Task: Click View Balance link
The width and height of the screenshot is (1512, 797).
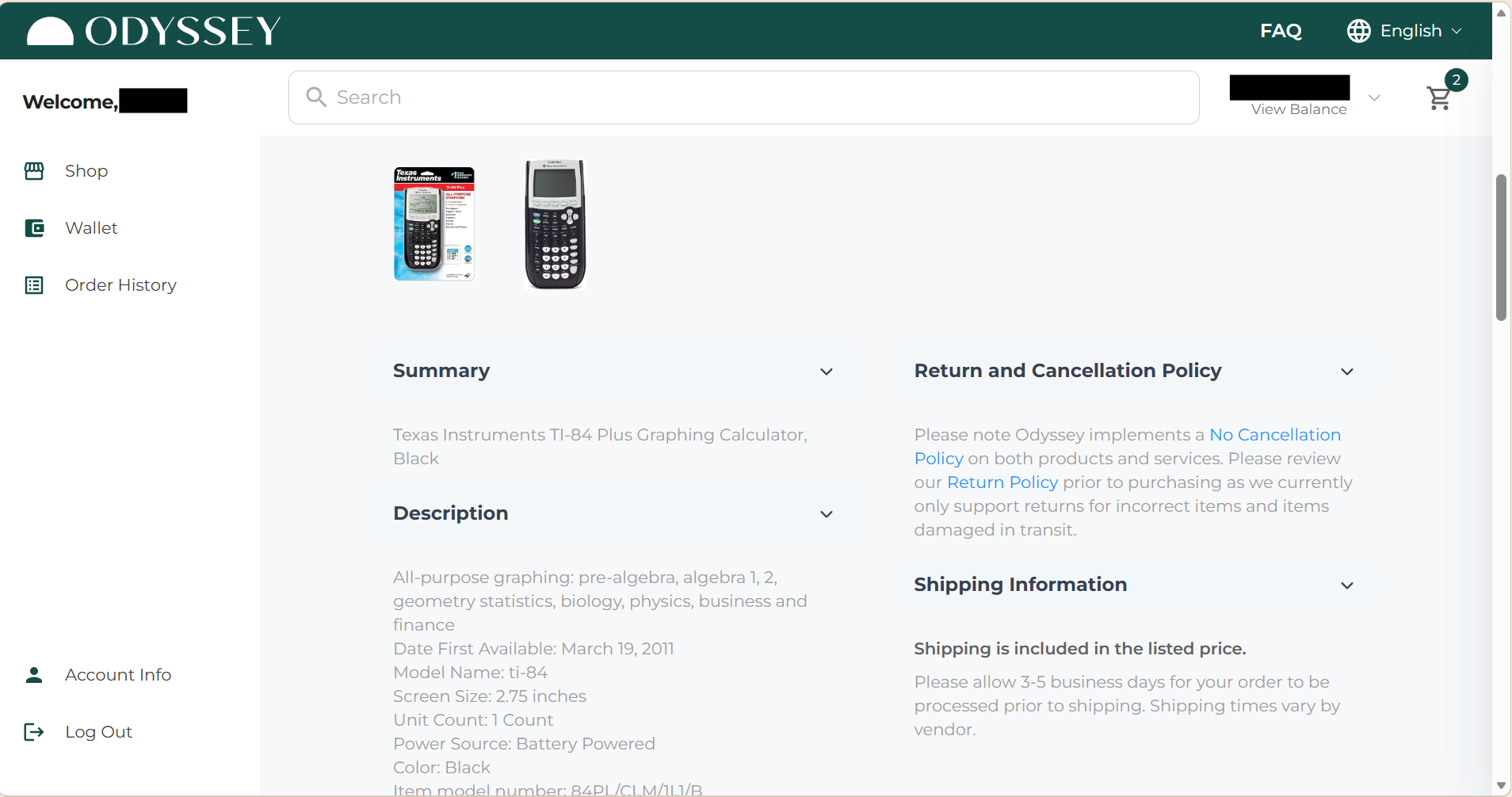Action: [x=1299, y=109]
